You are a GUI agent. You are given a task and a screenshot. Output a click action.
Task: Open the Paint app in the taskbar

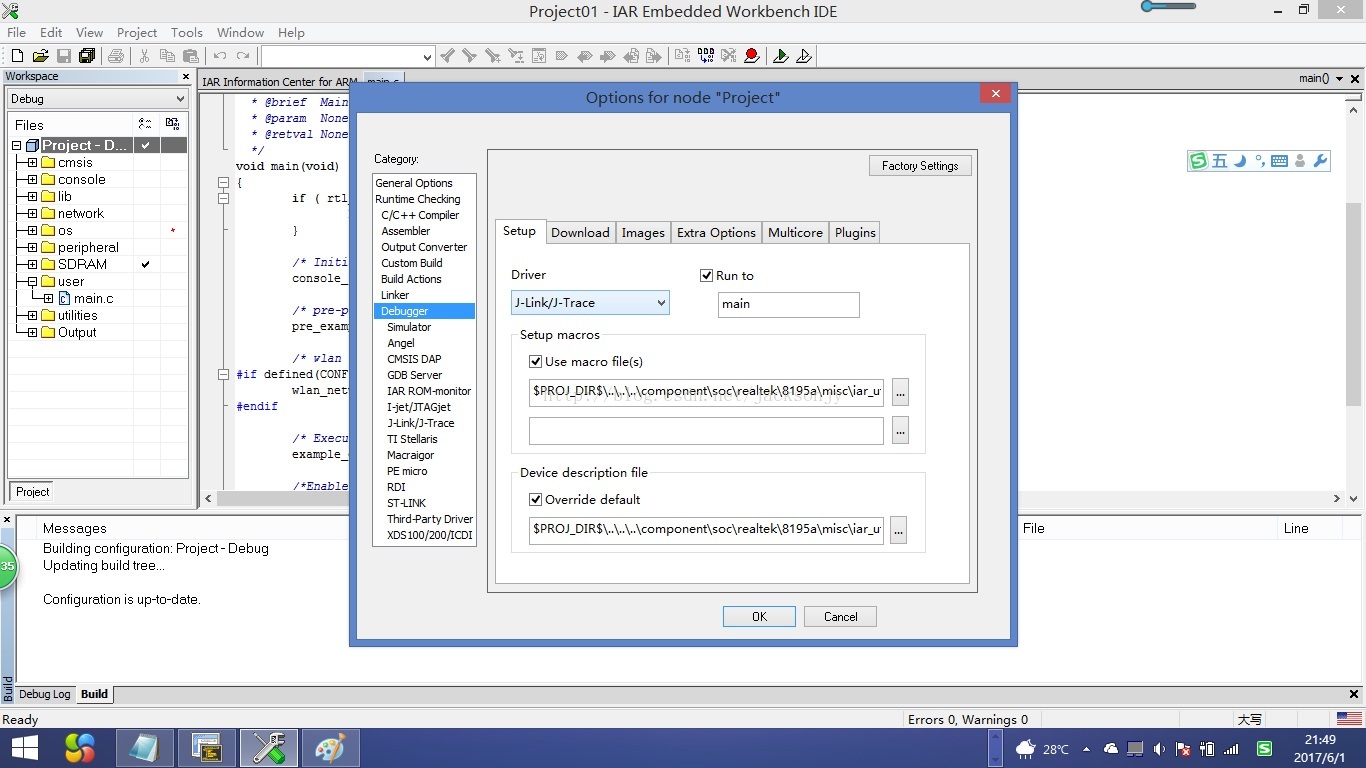click(330, 748)
